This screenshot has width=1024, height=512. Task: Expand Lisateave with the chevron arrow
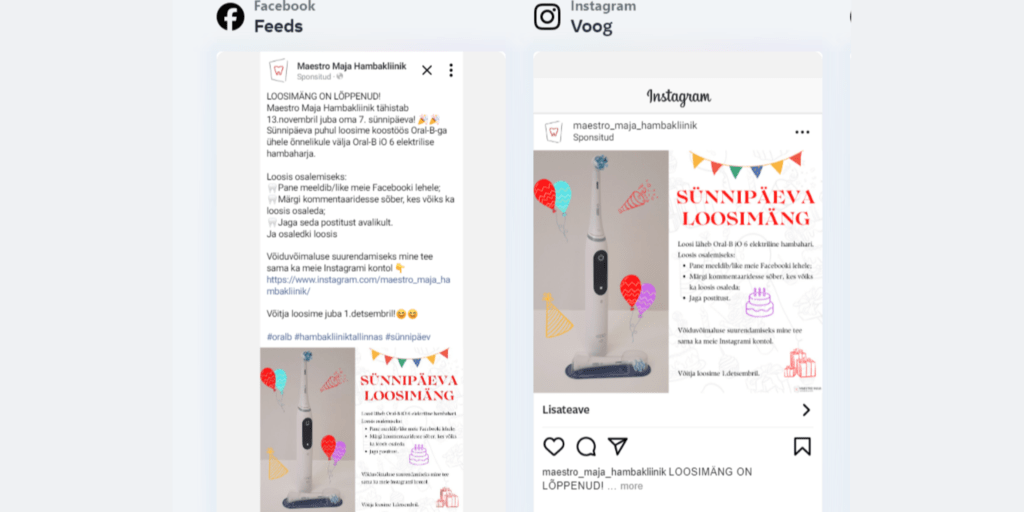click(x=806, y=410)
